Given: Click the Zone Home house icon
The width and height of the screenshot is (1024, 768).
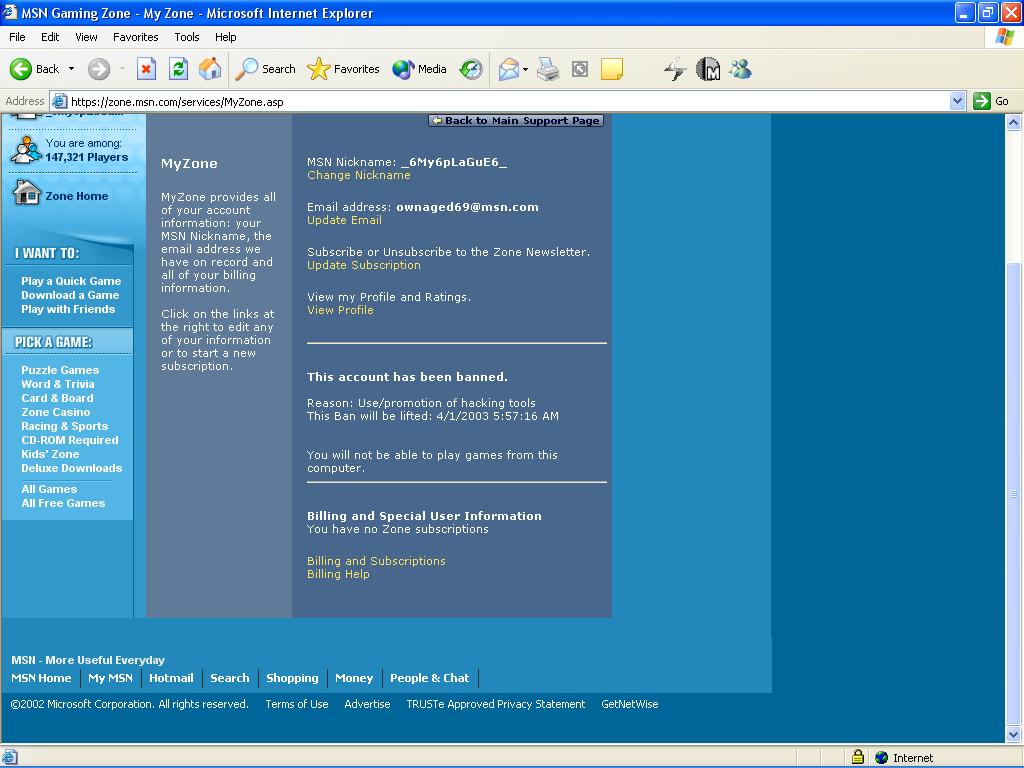Looking at the screenshot, I should (x=27, y=193).
